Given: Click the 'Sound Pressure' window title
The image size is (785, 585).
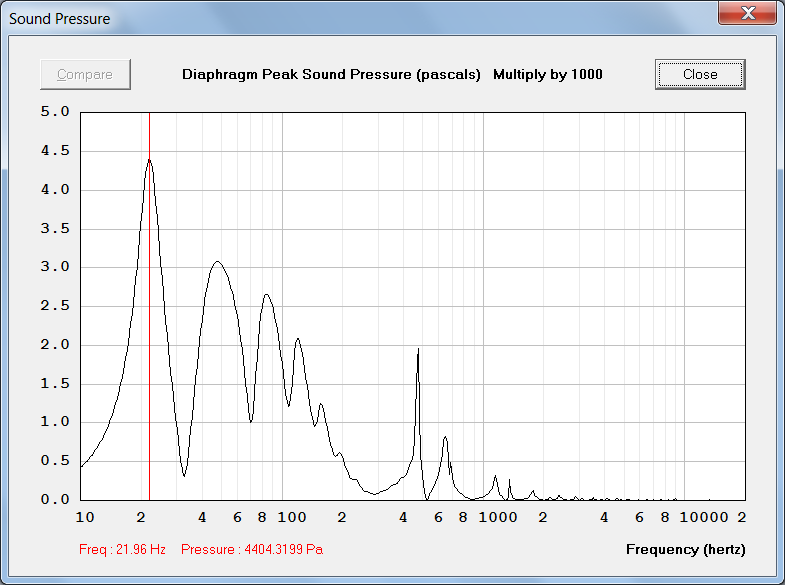Looking at the screenshot, I should tap(60, 19).
